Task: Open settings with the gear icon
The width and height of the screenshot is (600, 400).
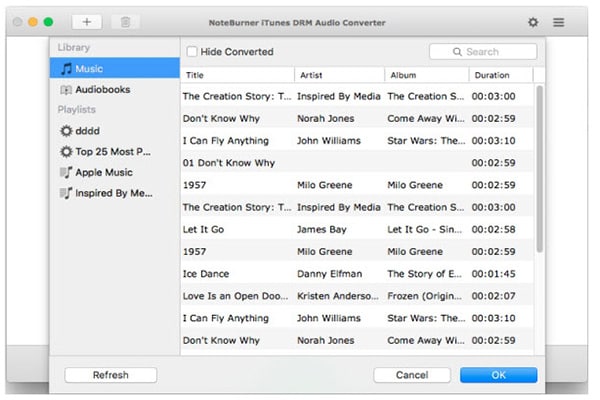Action: (x=533, y=22)
